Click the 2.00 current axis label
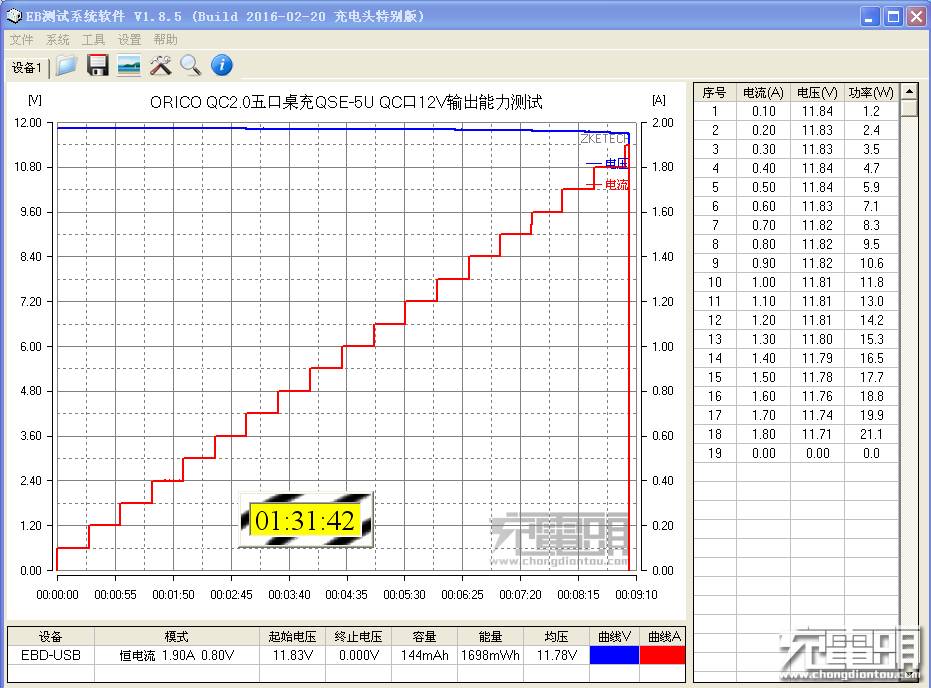The width and height of the screenshot is (931, 688). point(663,123)
